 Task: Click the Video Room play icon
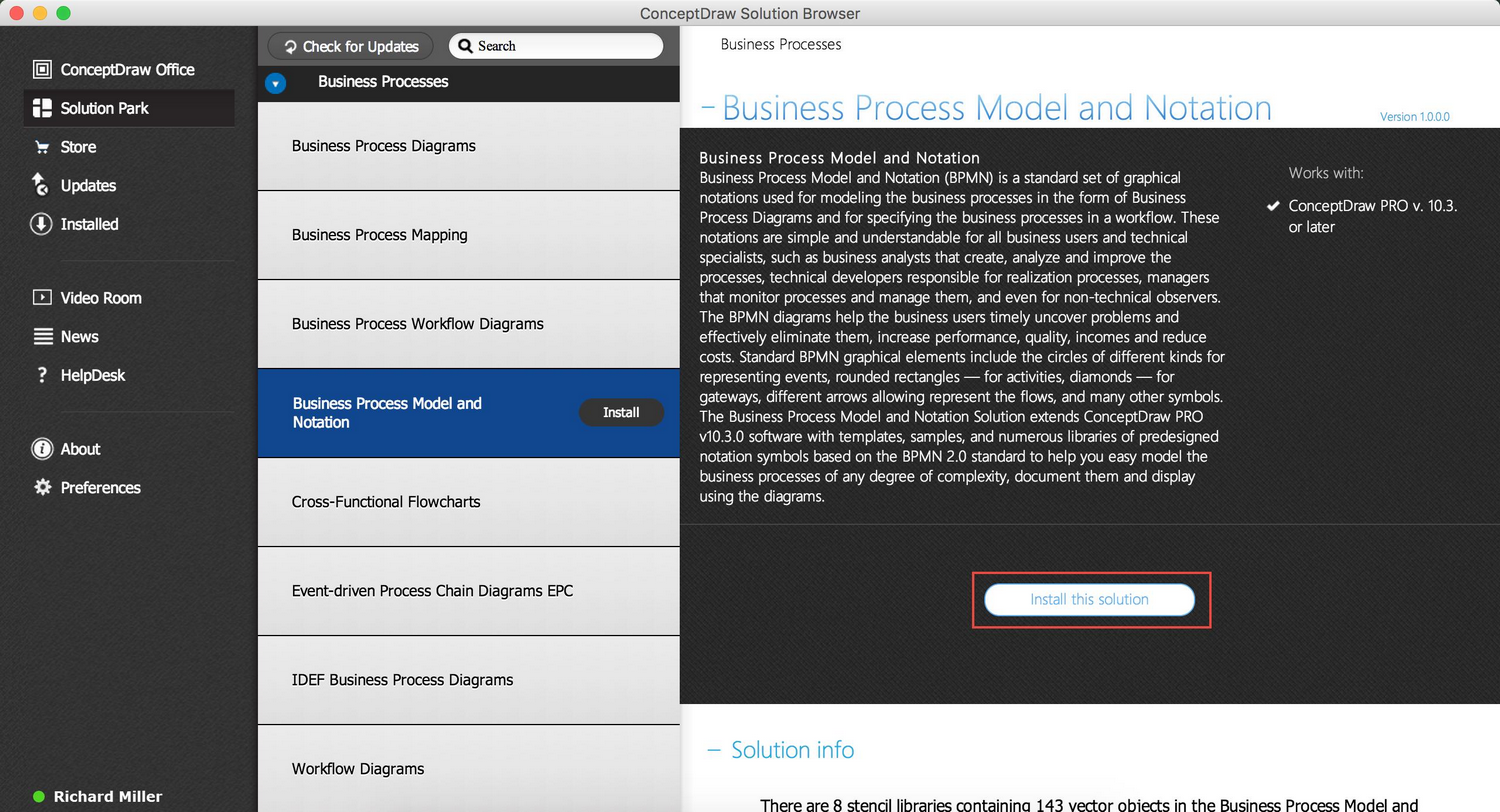pos(42,298)
